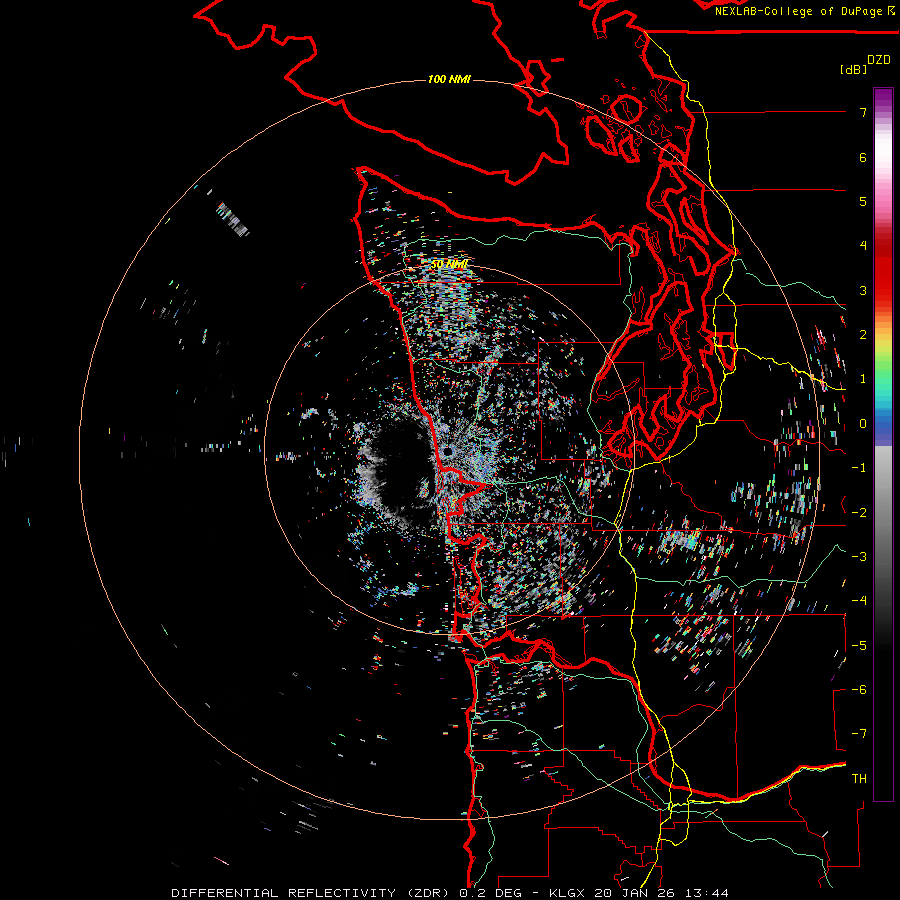
Task: Click the 100 NMI range ring label
Action: [449, 79]
